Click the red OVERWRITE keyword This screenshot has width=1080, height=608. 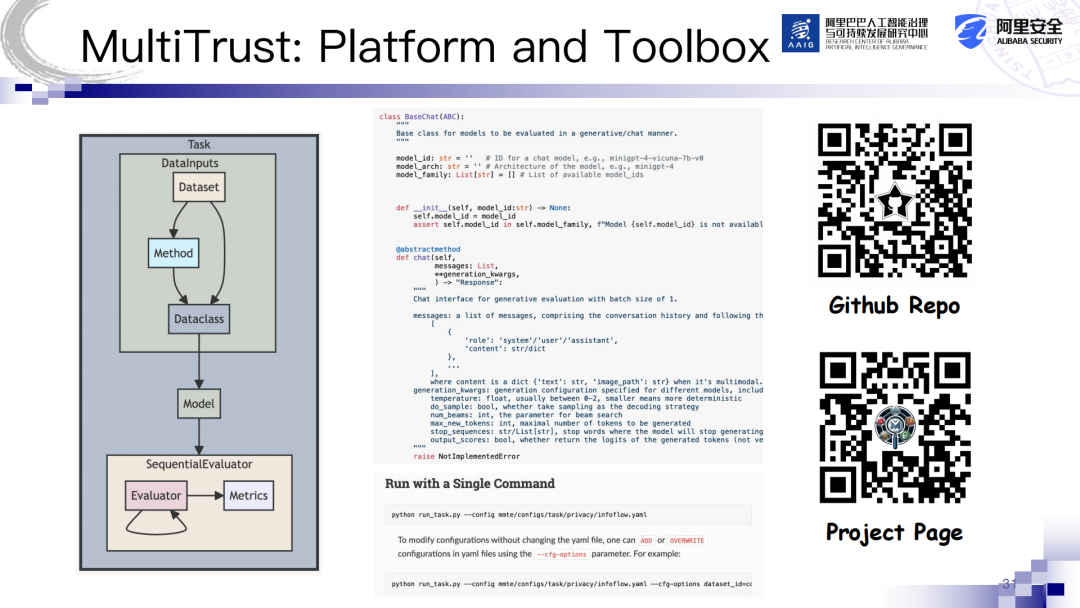click(687, 541)
